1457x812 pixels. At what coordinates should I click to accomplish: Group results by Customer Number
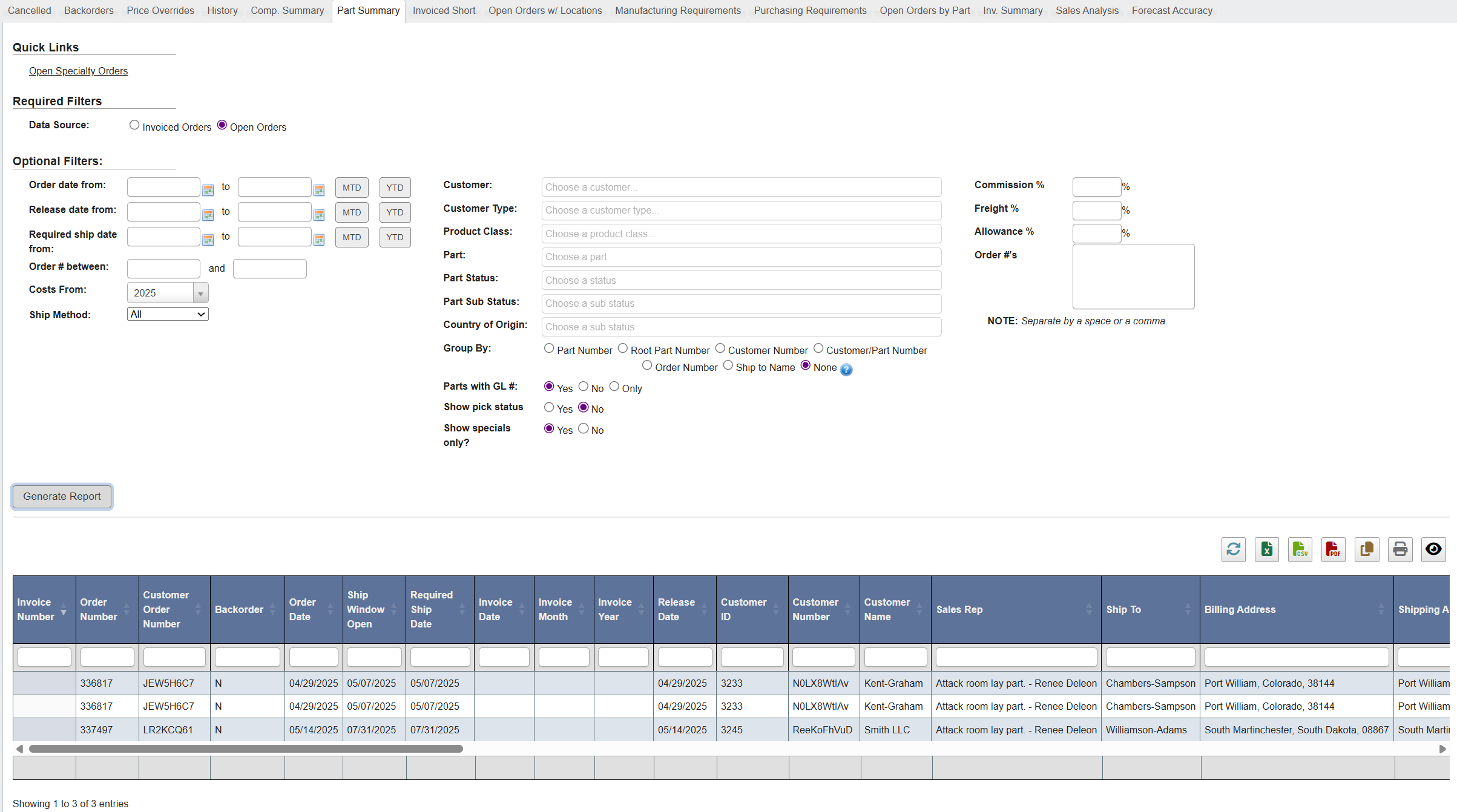pyautogui.click(x=720, y=348)
